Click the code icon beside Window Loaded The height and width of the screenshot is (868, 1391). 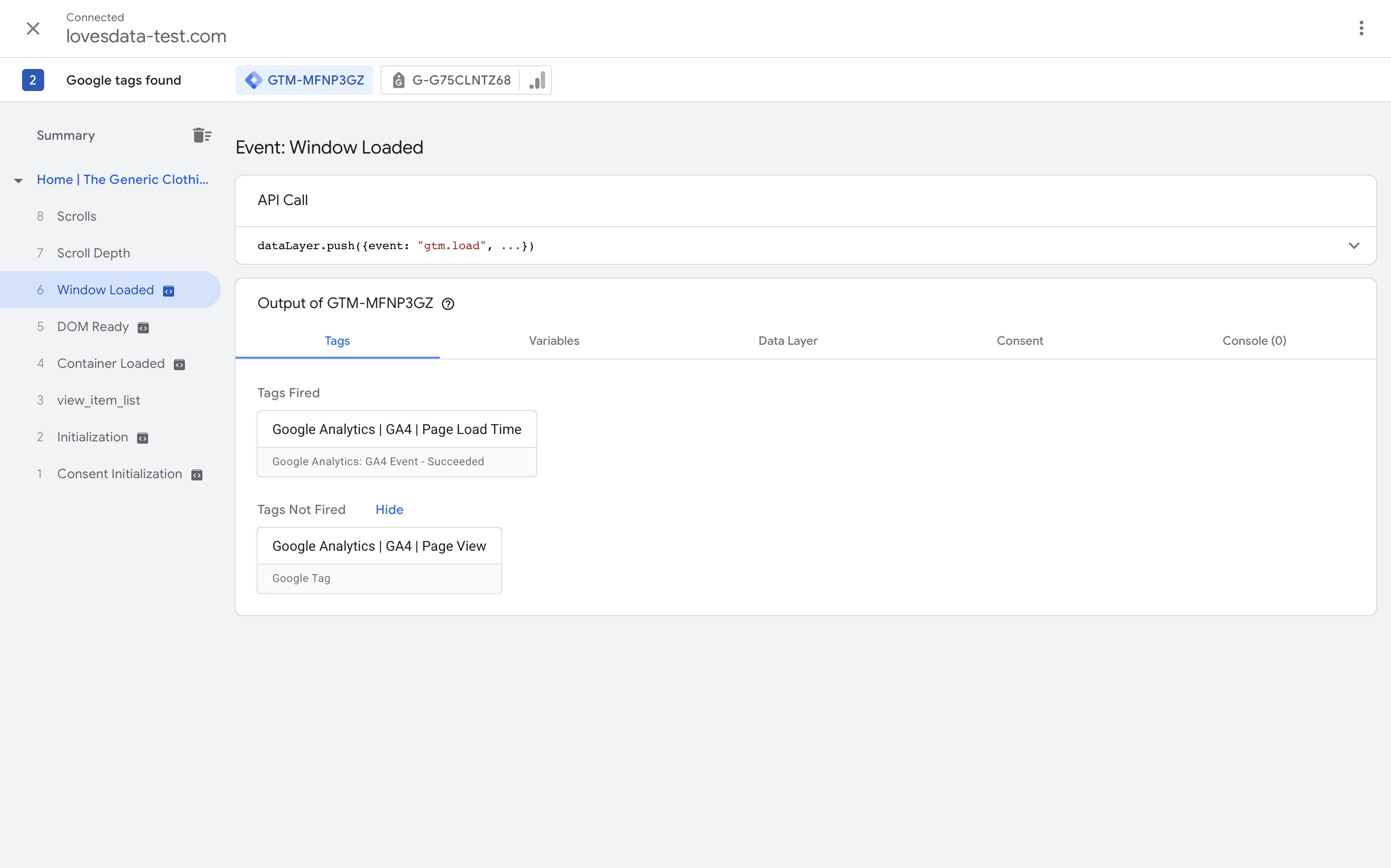coord(168,291)
